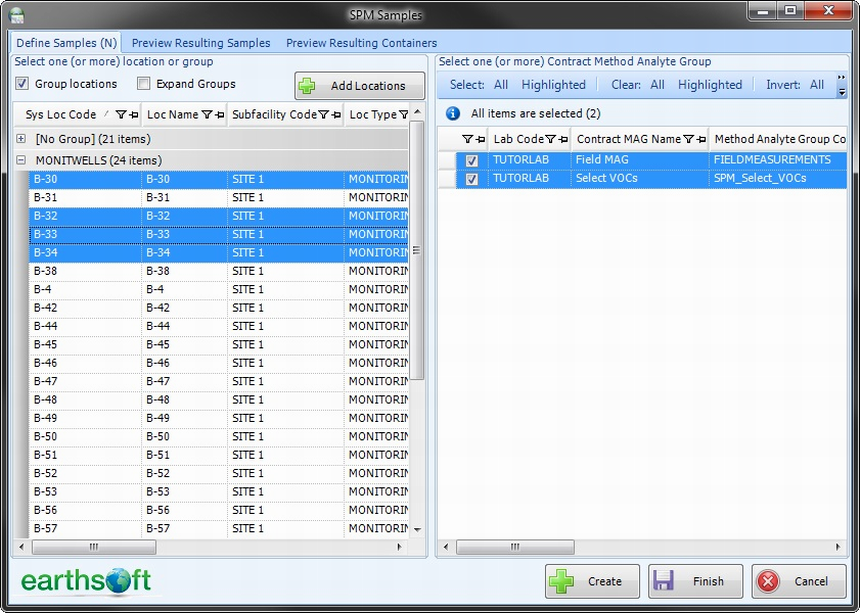The height and width of the screenshot is (613, 860).
Task: Open the Preview Resulting Containers tab
Action: pos(361,43)
